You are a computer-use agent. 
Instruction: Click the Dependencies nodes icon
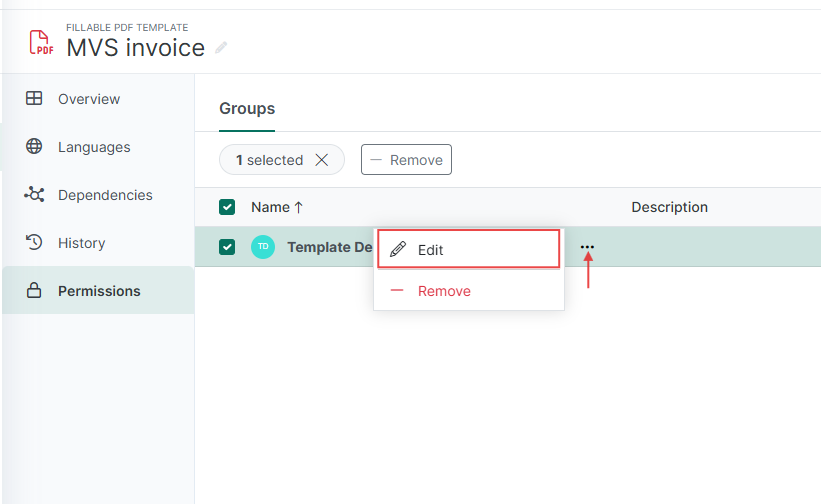(34, 195)
